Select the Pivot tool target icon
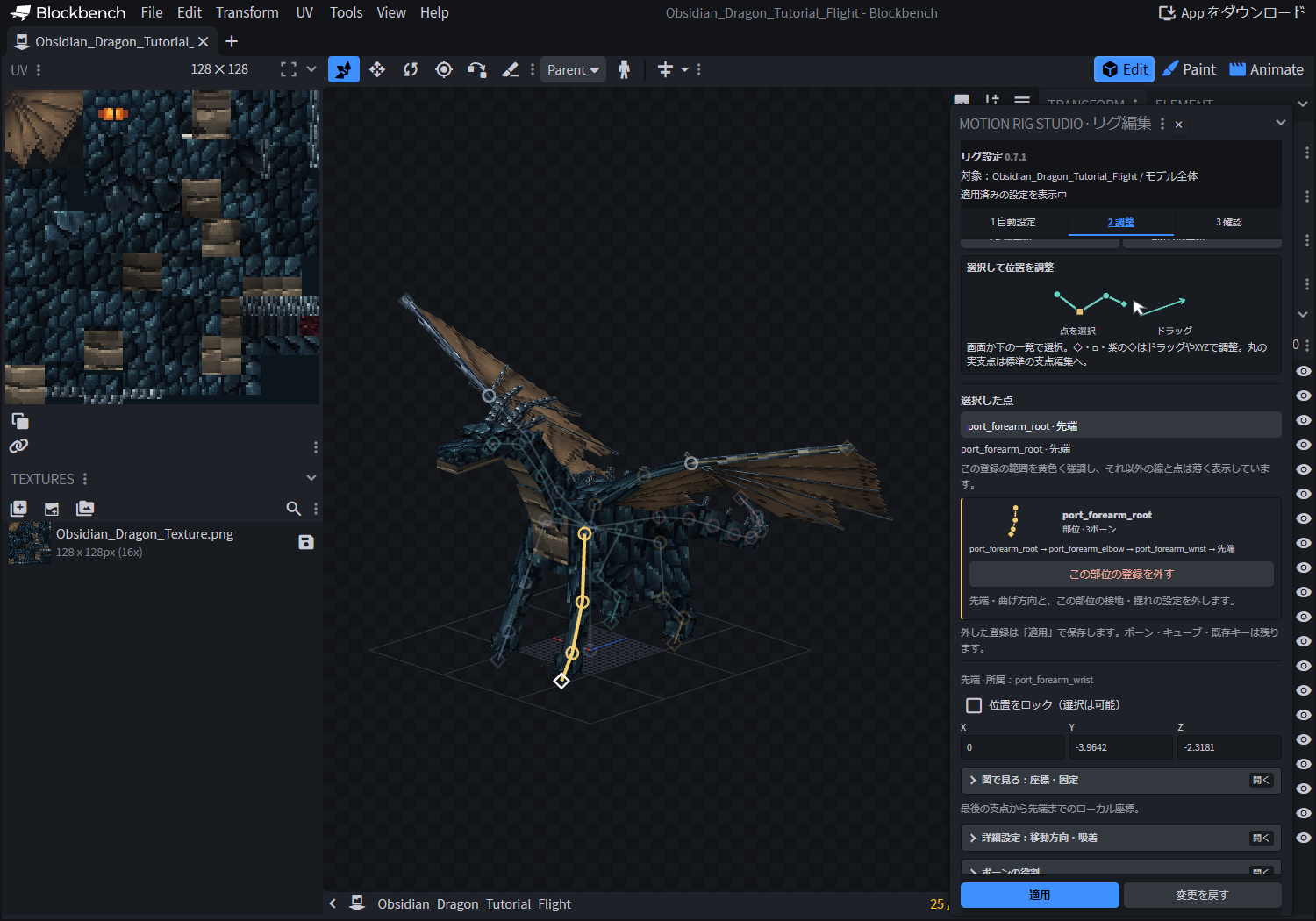The image size is (1316, 921). tap(444, 69)
